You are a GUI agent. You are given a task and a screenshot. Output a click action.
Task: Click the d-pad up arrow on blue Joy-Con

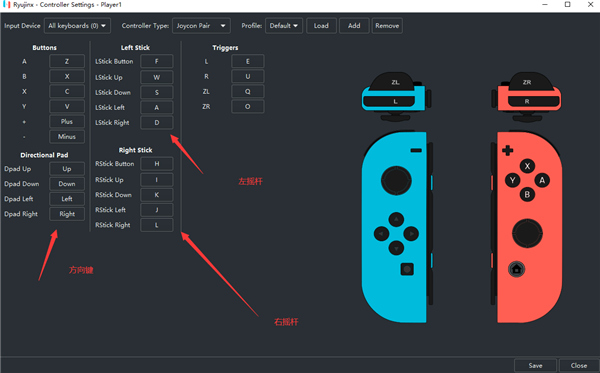pyautogui.click(x=396, y=220)
